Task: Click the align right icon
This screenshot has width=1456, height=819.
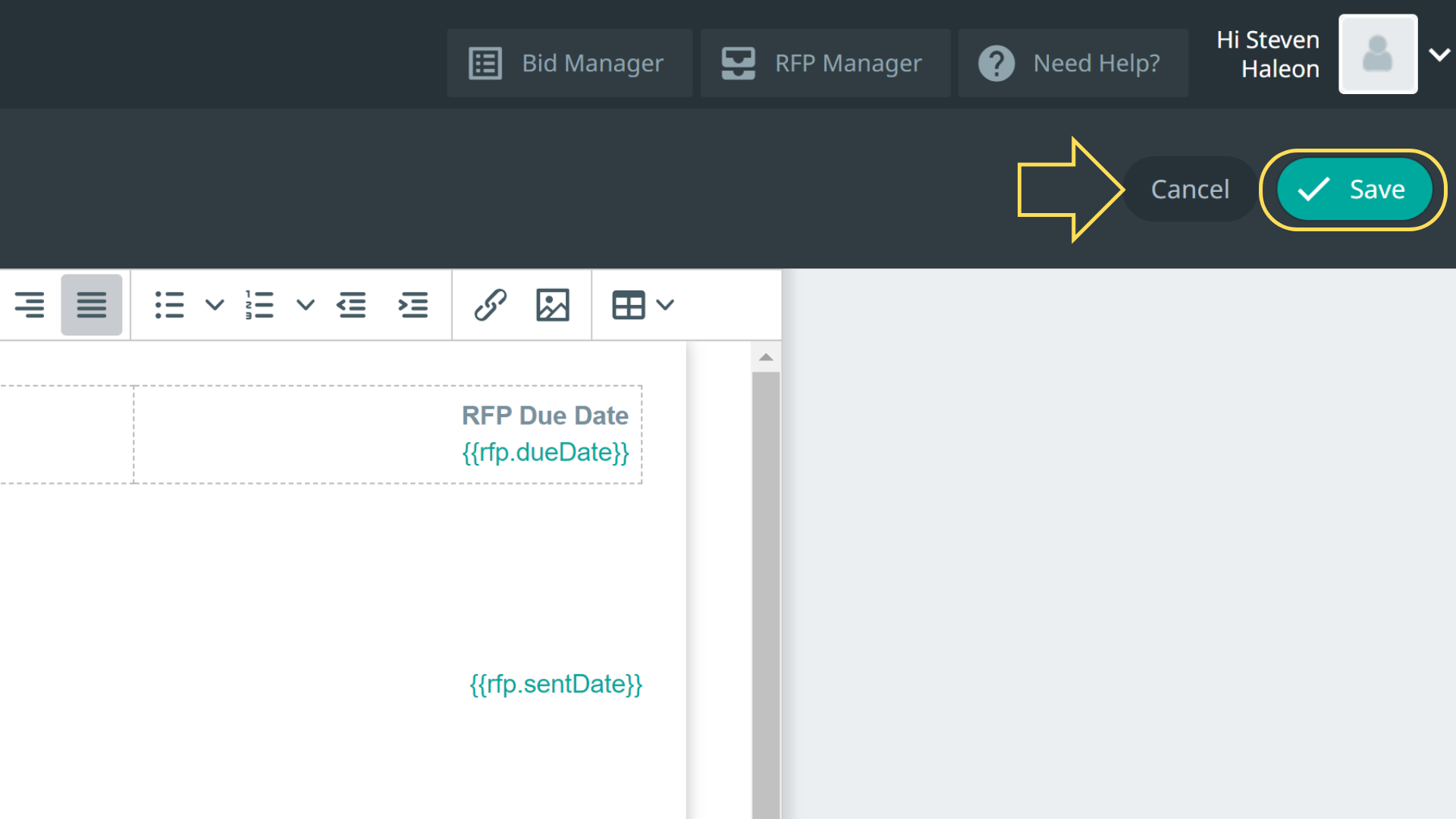Action: click(30, 305)
